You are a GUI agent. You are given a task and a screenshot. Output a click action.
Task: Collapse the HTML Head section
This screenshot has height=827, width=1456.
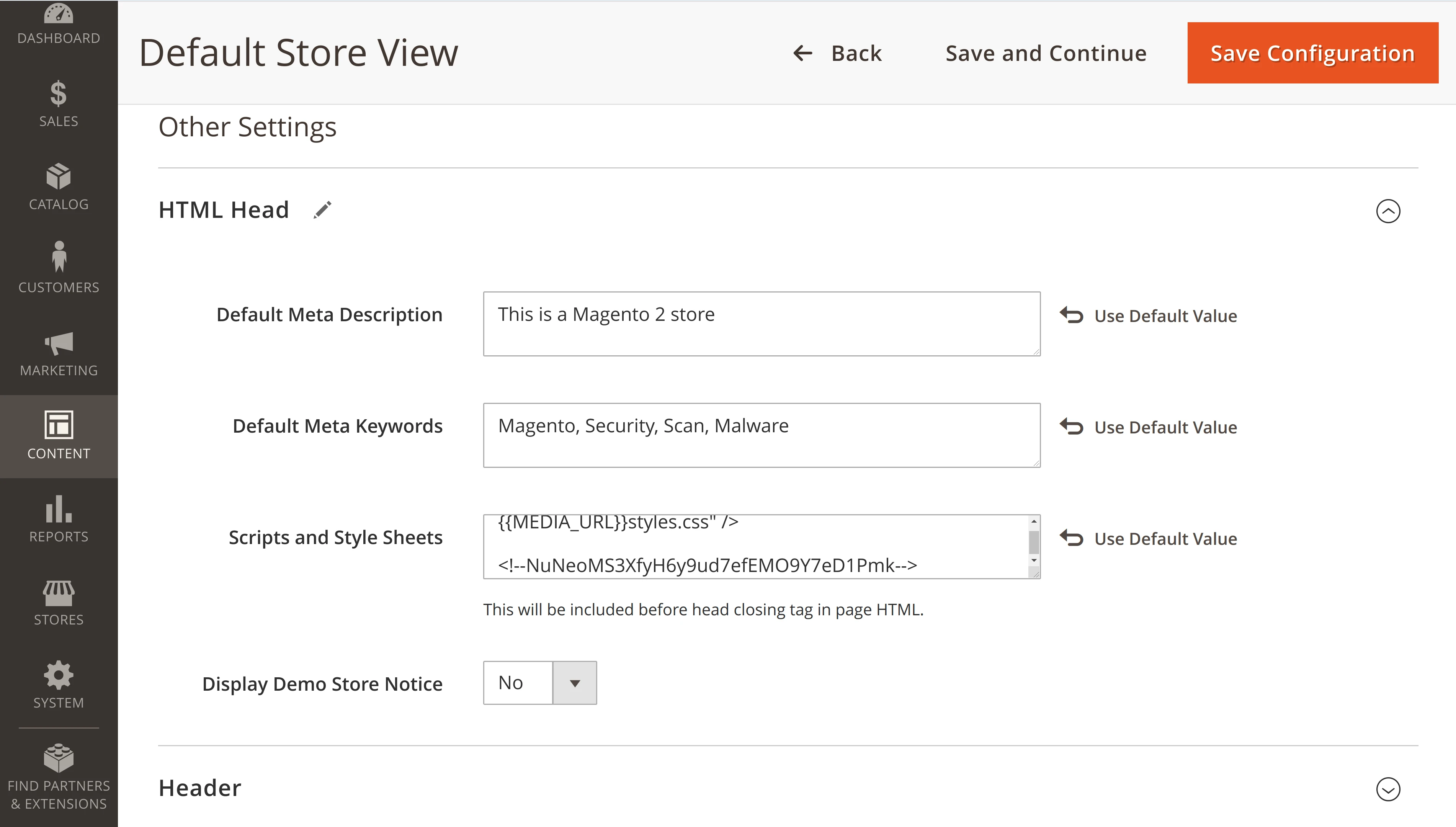point(1388,211)
